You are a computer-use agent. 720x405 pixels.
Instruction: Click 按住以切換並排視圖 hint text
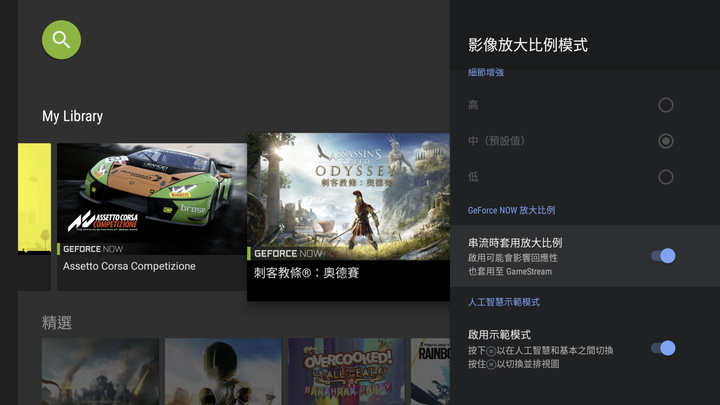pyautogui.click(x=513, y=364)
